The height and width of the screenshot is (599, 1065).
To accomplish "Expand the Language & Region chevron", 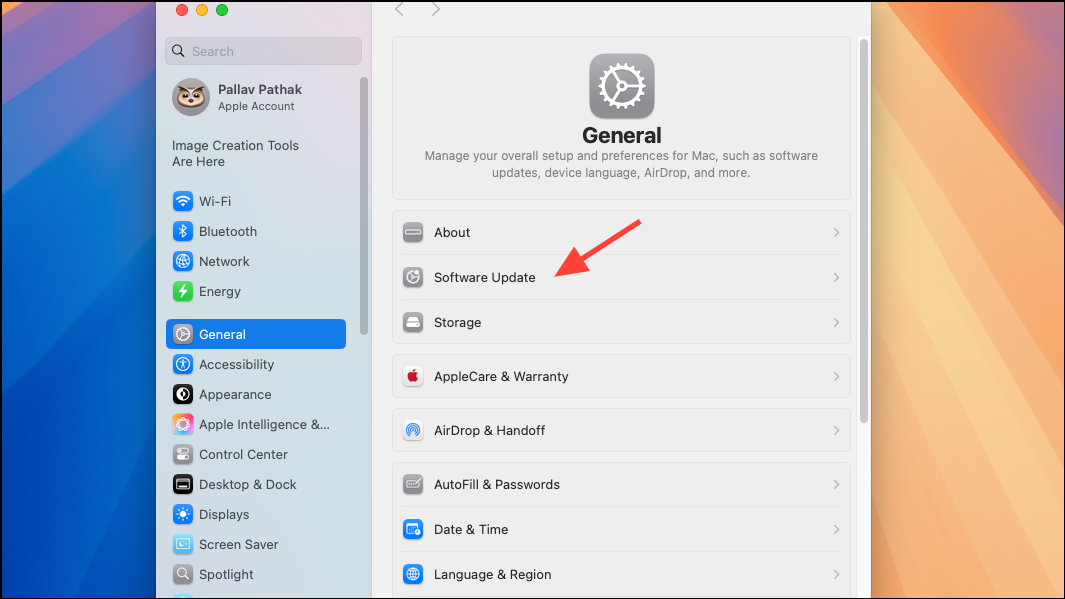I will point(836,574).
